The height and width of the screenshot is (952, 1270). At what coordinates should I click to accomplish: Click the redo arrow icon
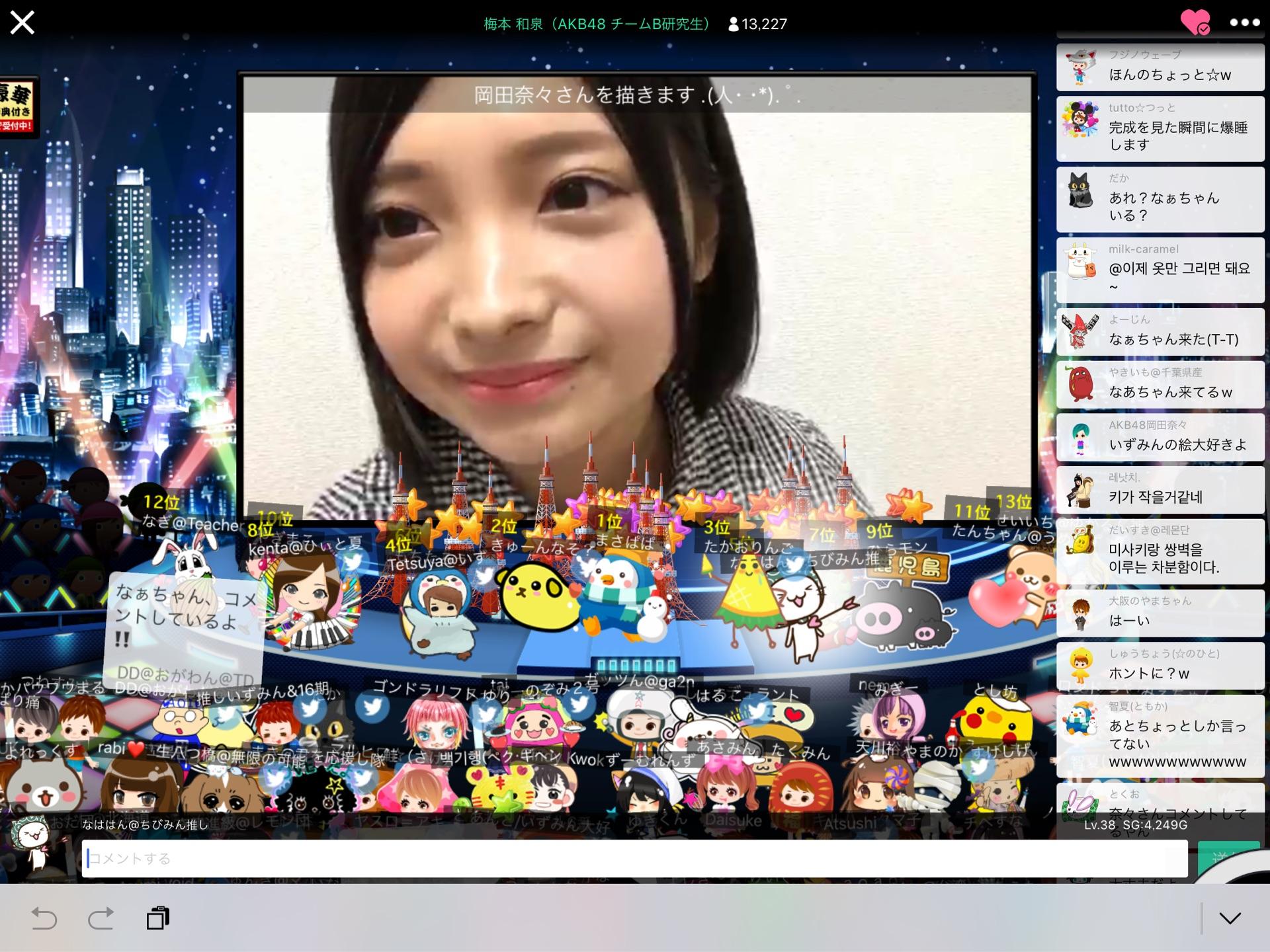101,918
